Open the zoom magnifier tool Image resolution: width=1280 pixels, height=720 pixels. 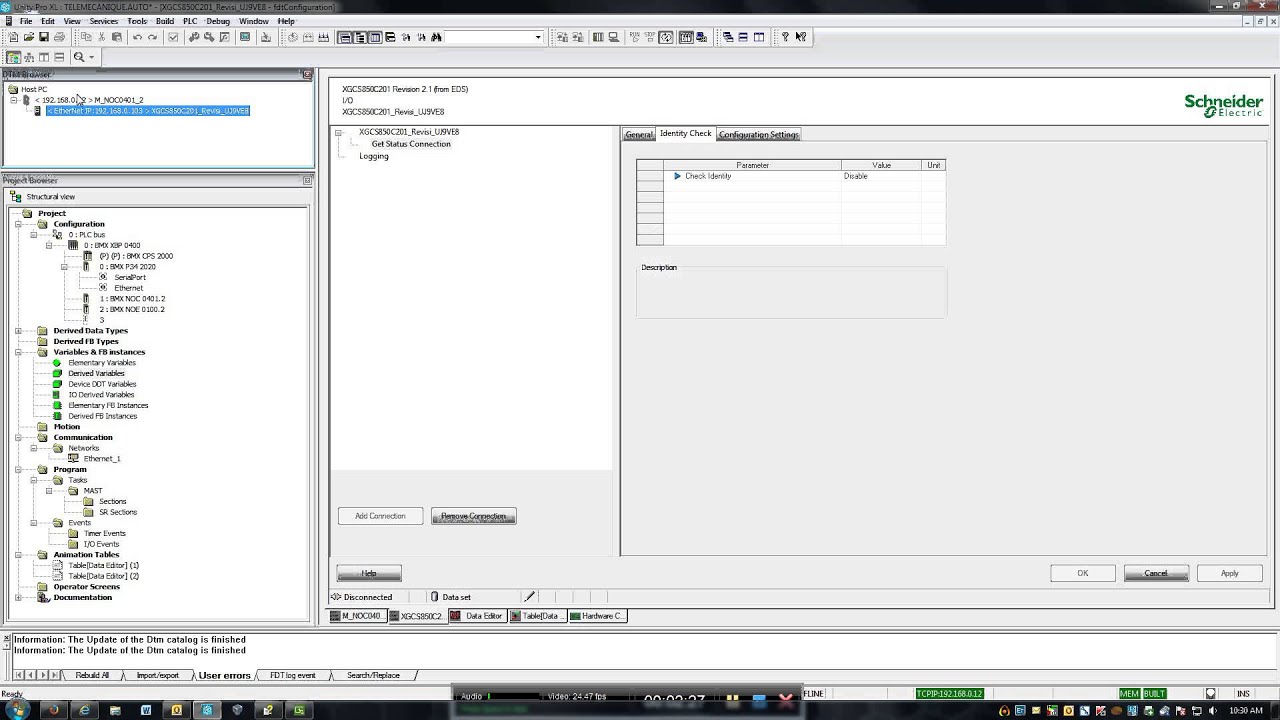(79, 57)
